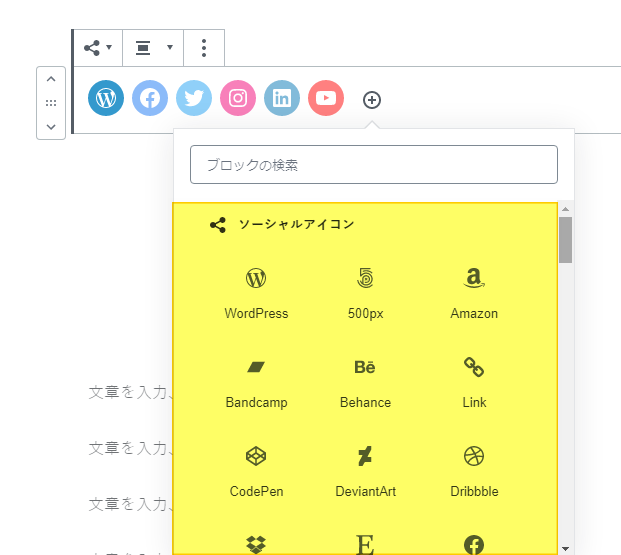621x555 pixels.
Task: Click the block drag handle dots
Action: [51, 103]
